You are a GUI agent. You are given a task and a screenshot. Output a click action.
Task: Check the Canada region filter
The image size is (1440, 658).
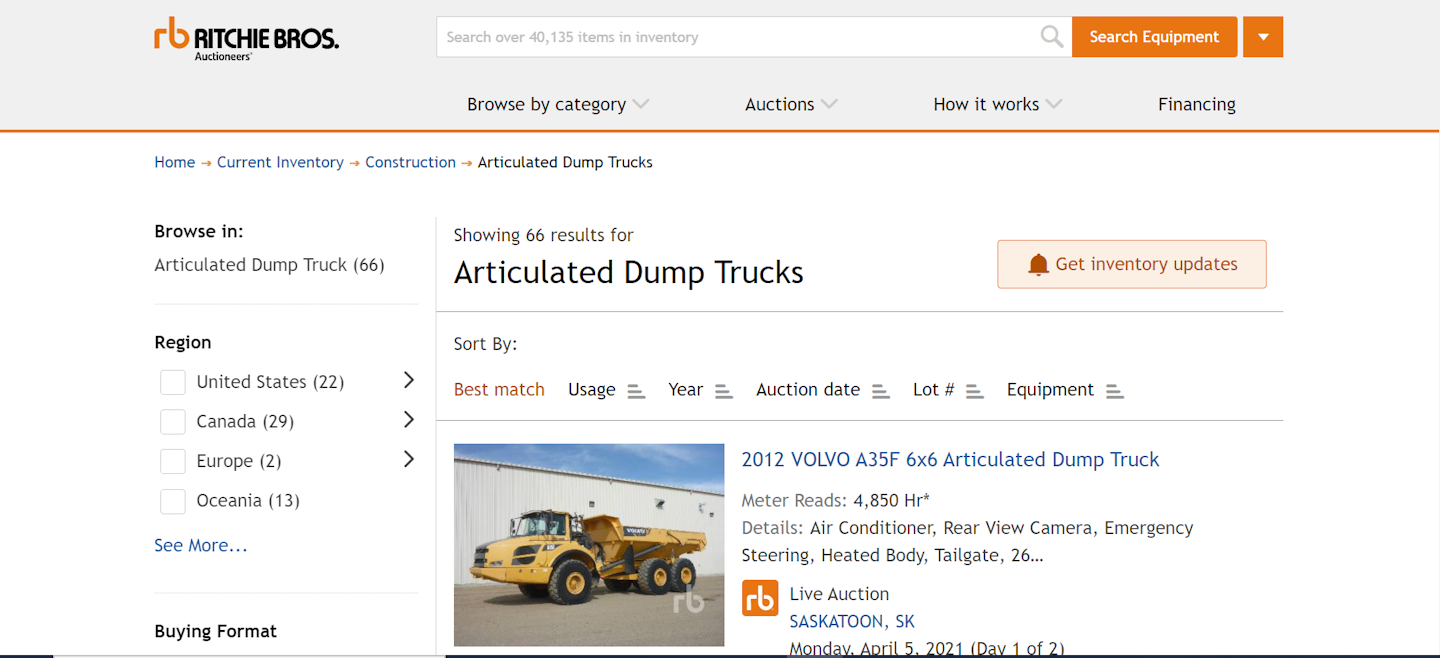[173, 422]
